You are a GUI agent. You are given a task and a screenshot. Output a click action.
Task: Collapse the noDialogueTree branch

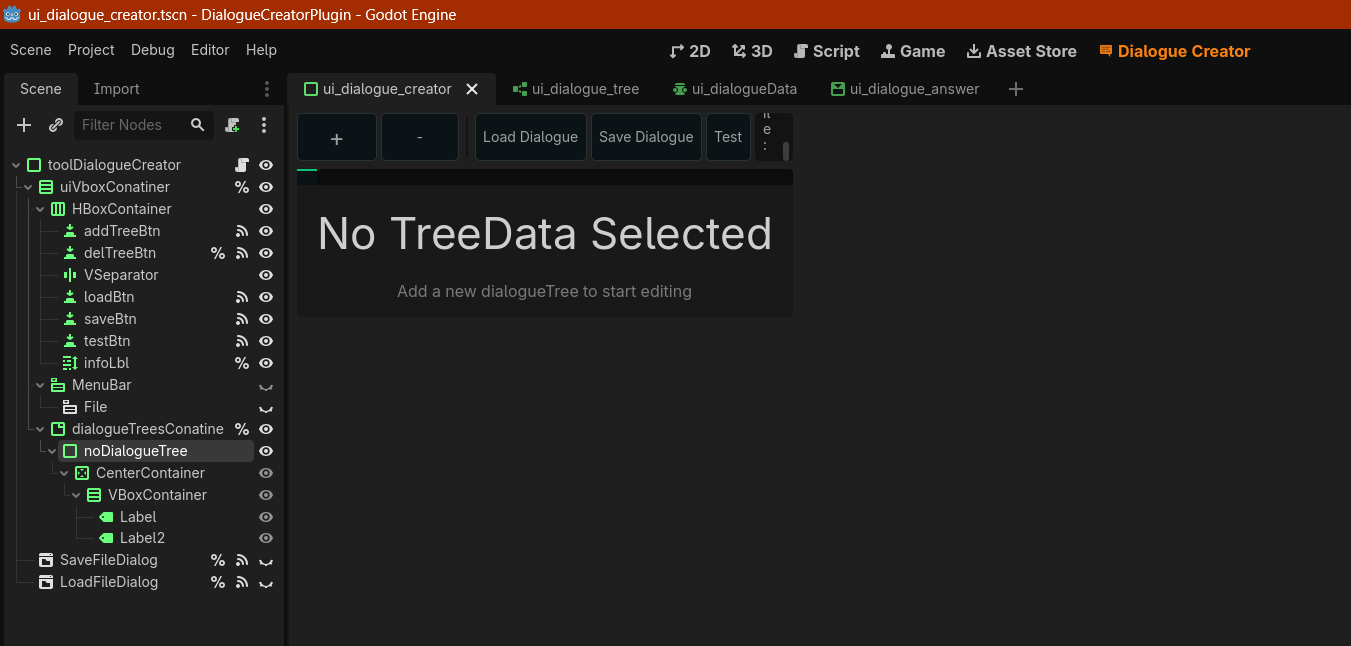[x=52, y=451]
